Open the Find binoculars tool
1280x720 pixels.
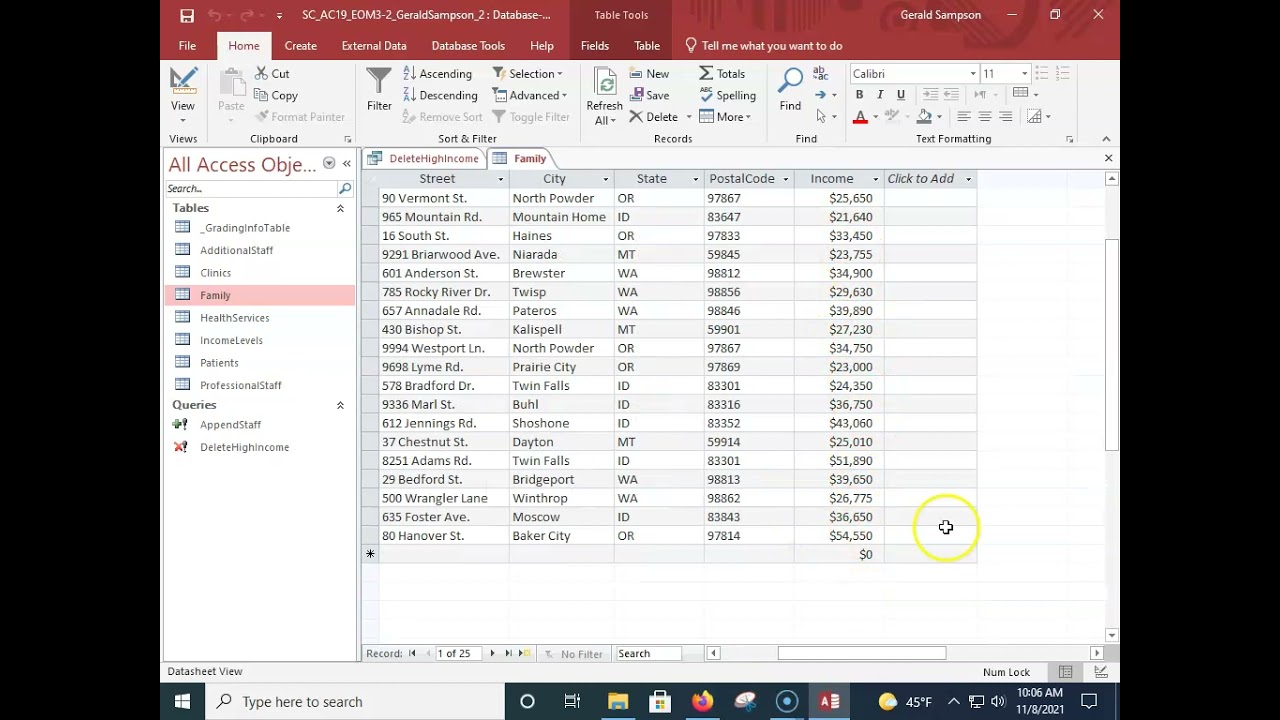tap(790, 89)
